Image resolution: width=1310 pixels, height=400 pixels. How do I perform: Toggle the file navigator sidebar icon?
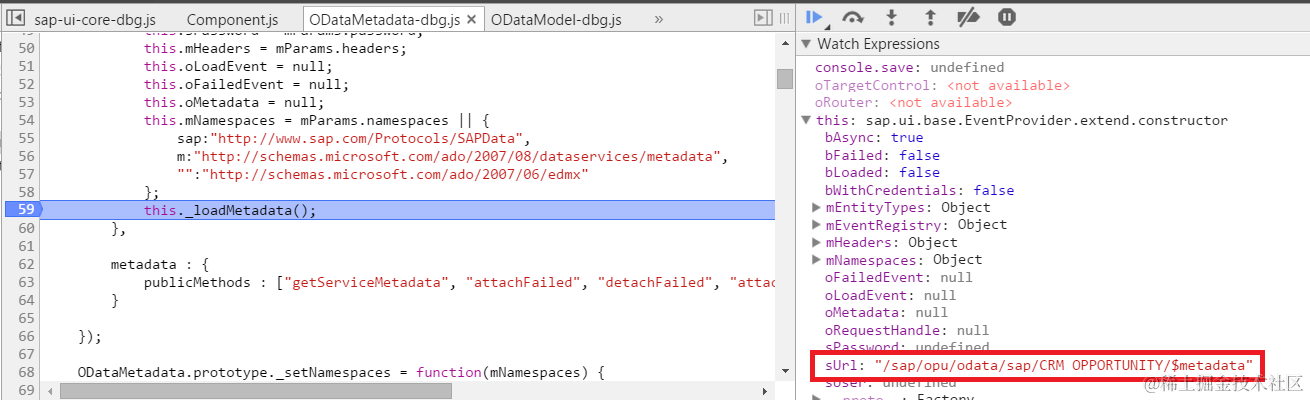[15, 18]
